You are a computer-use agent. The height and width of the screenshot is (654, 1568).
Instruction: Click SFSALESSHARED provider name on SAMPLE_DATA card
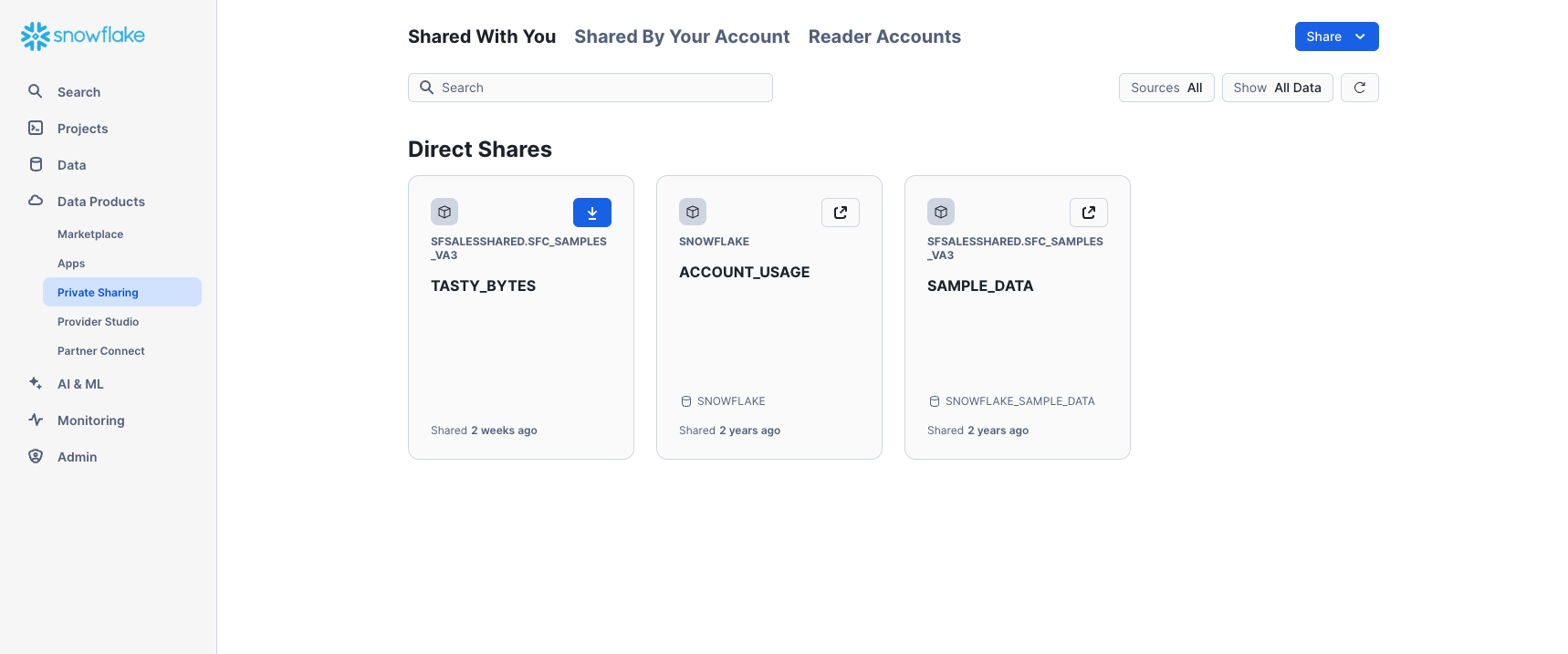(1015, 248)
